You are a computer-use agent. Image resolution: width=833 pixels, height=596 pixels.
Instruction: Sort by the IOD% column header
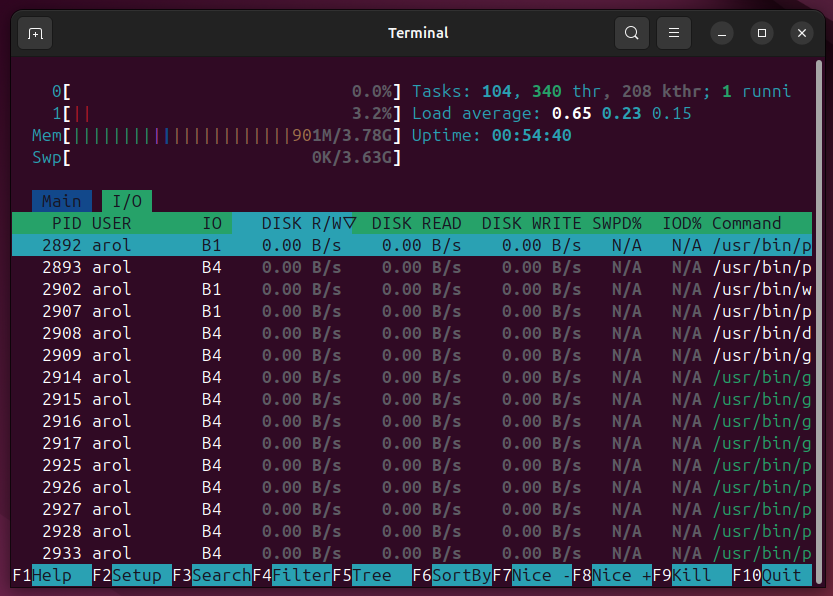coord(682,223)
